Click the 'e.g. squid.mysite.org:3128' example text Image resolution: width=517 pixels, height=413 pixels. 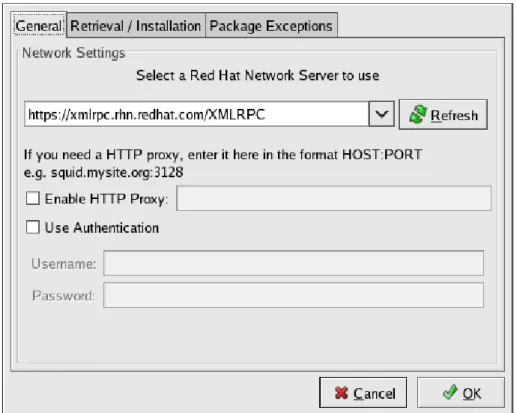tap(103, 173)
